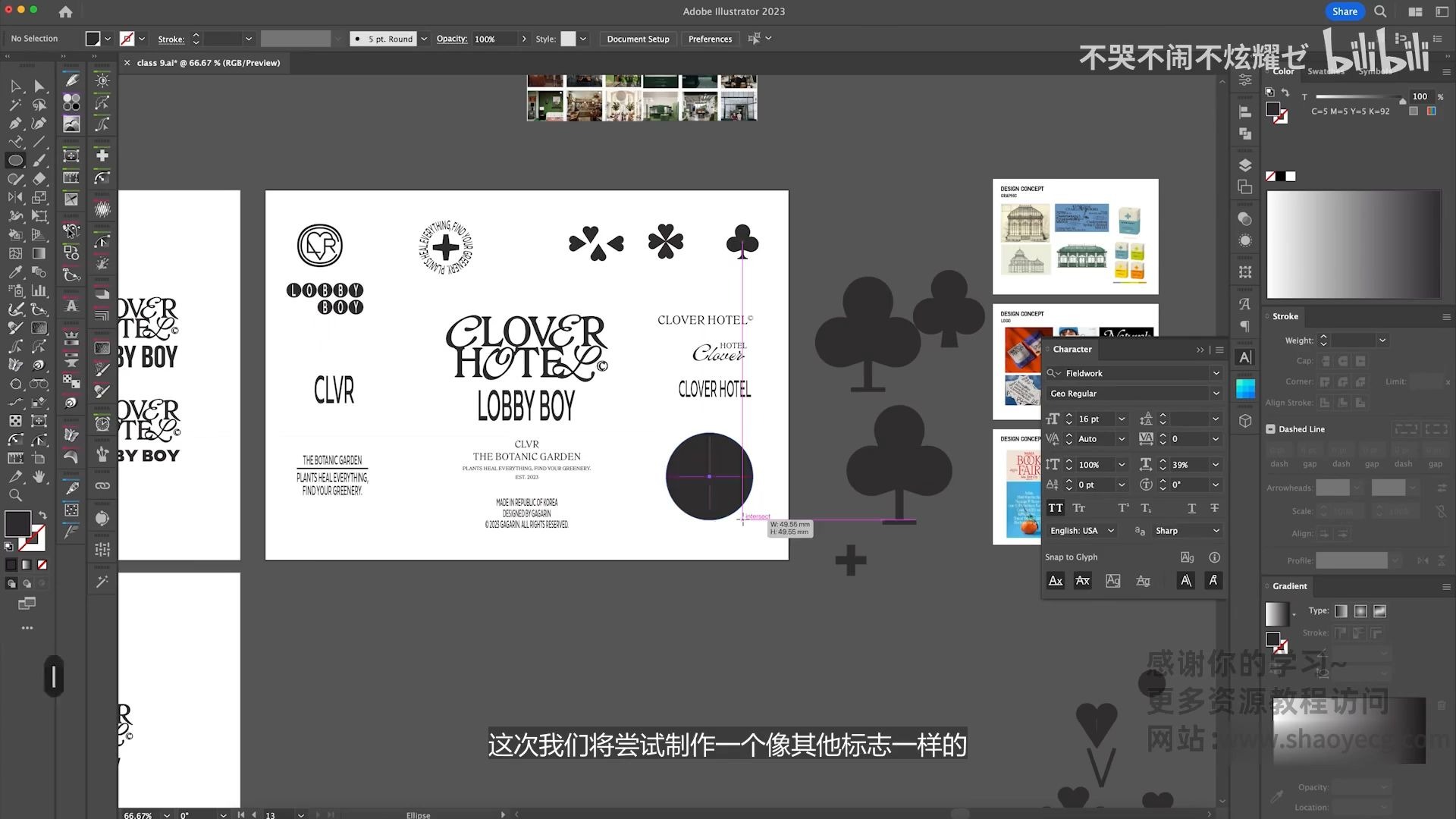Open the Character panel icon in dock

(x=1244, y=357)
